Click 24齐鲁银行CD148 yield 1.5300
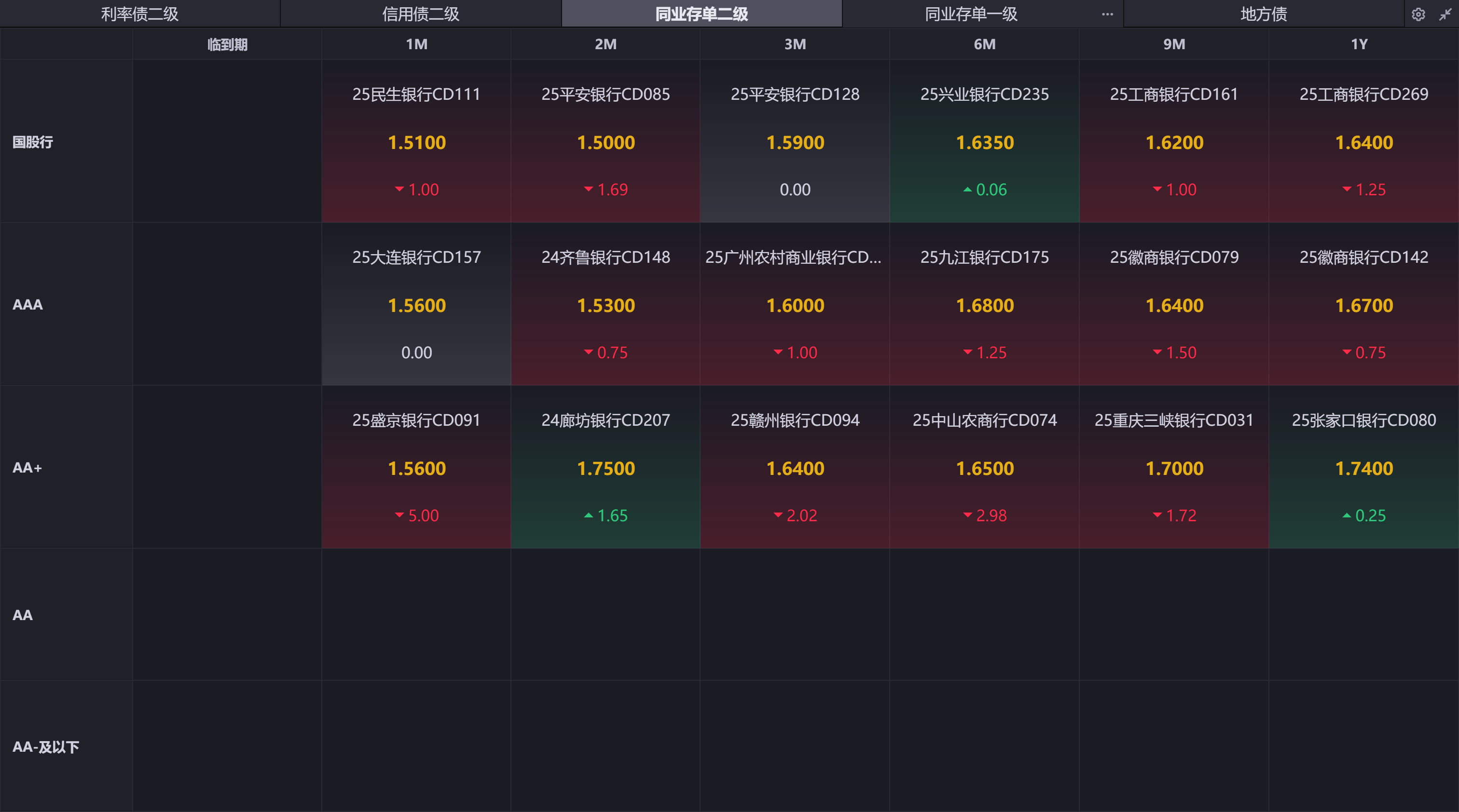The height and width of the screenshot is (812, 1459). [606, 306]
